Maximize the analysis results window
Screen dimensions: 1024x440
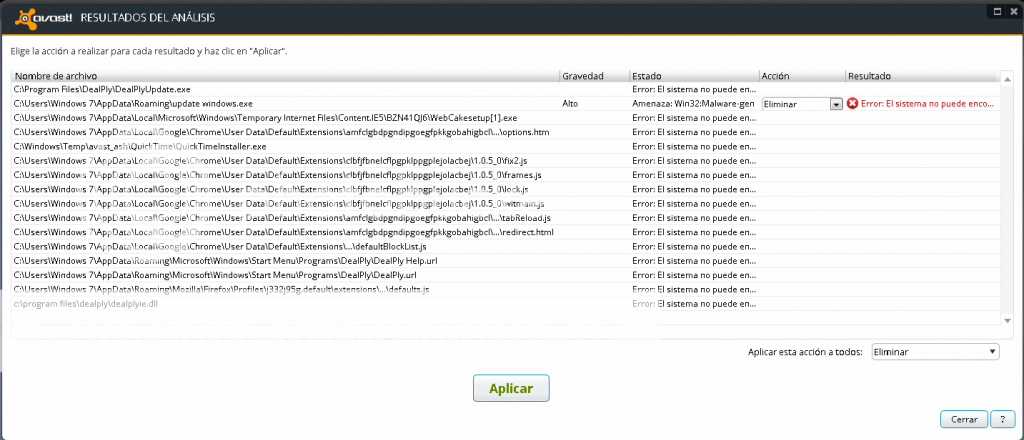click(996, 11)
